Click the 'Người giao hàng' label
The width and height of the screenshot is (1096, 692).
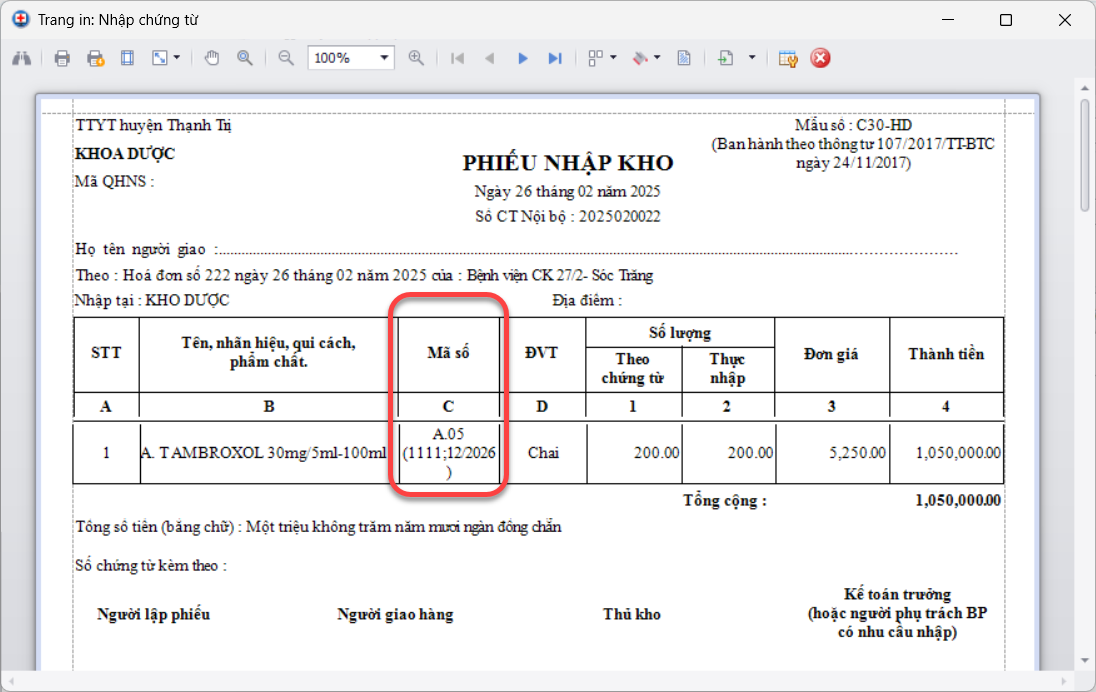click(396, 614)
